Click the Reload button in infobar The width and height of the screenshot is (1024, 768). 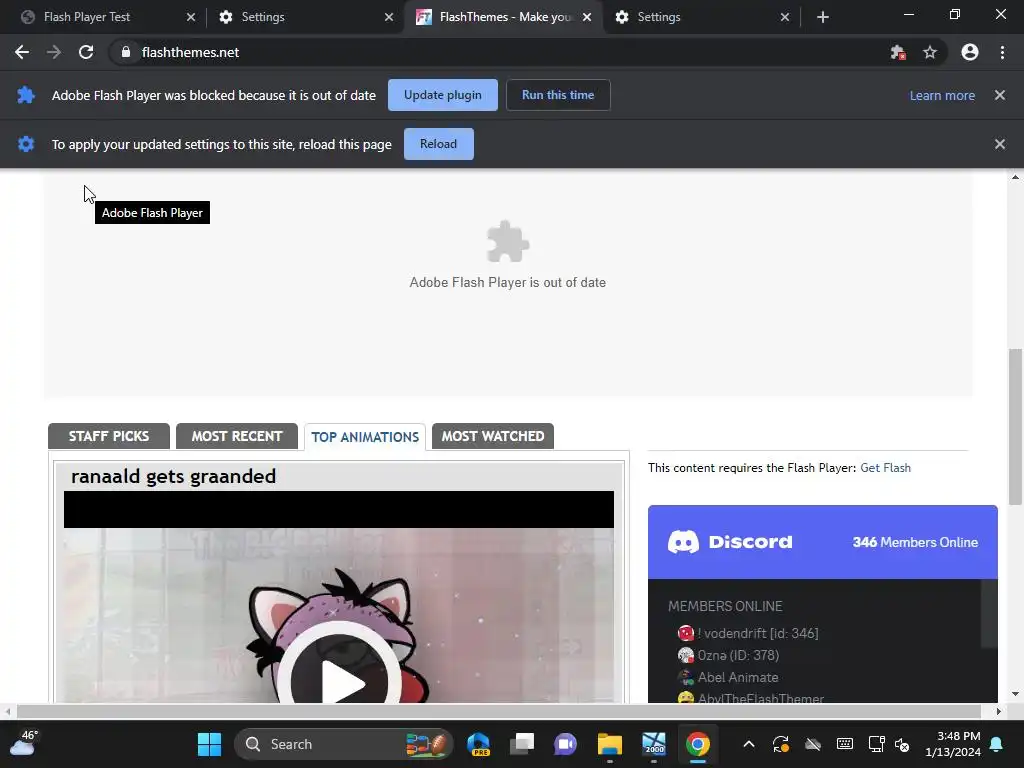[x=438, y=144]
